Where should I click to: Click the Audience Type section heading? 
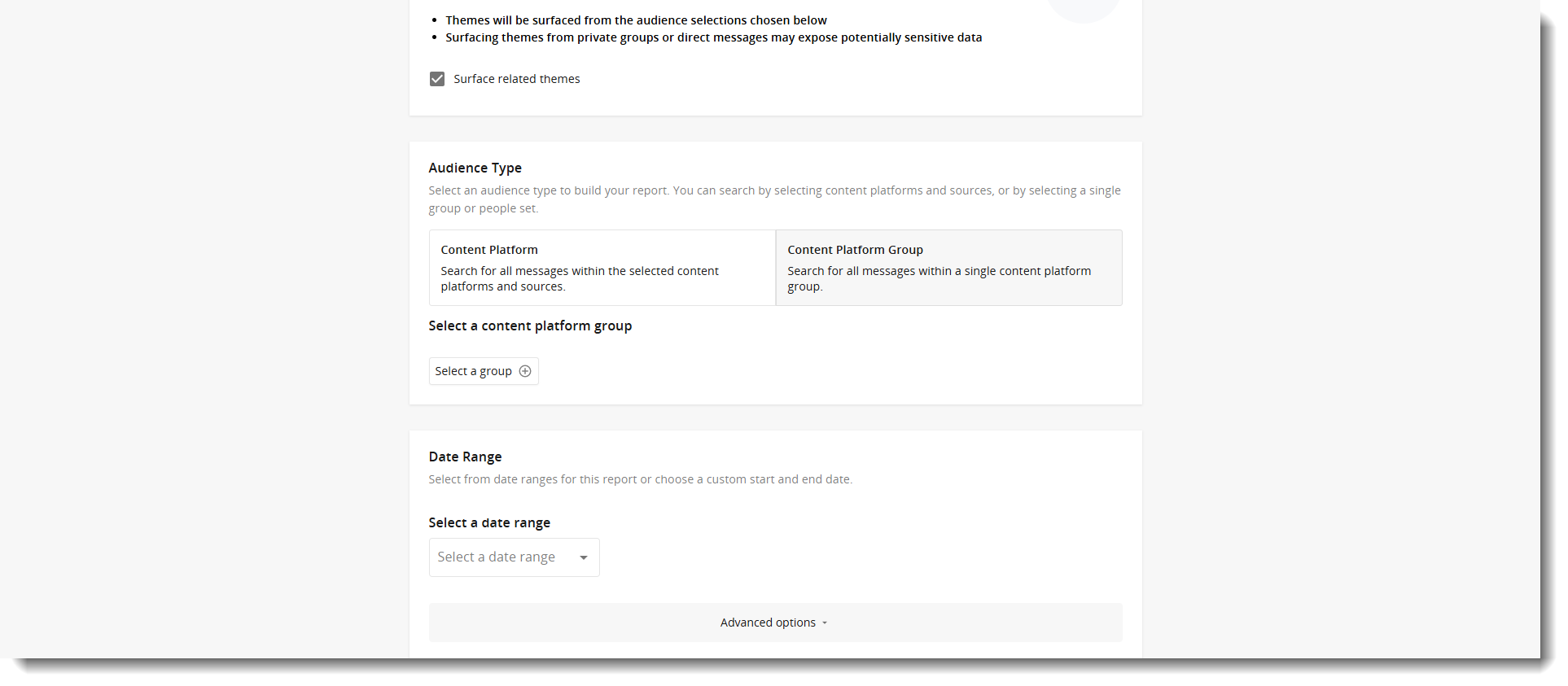pyautogui.click(x=475, y=168)
